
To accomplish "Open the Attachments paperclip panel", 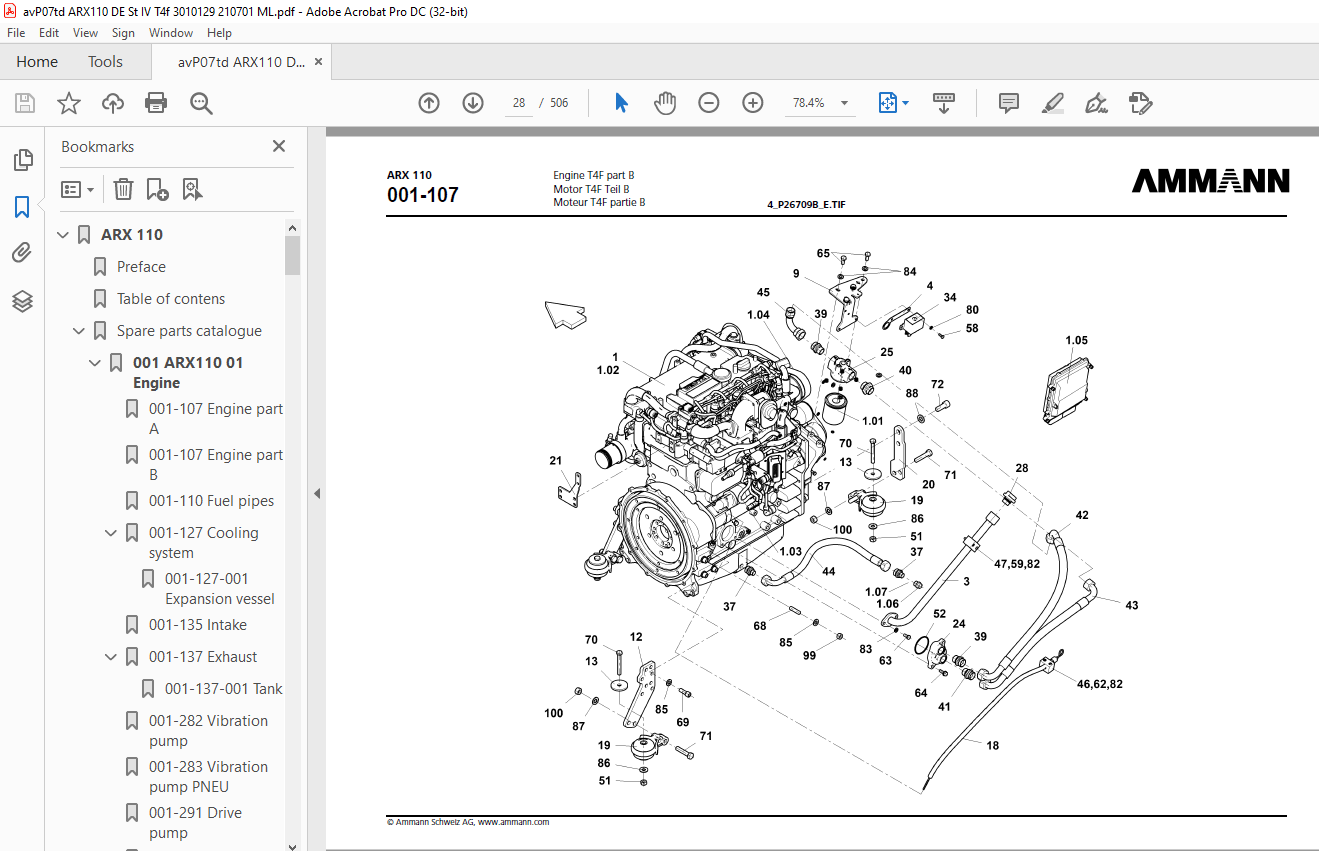I will click(22, 253).
